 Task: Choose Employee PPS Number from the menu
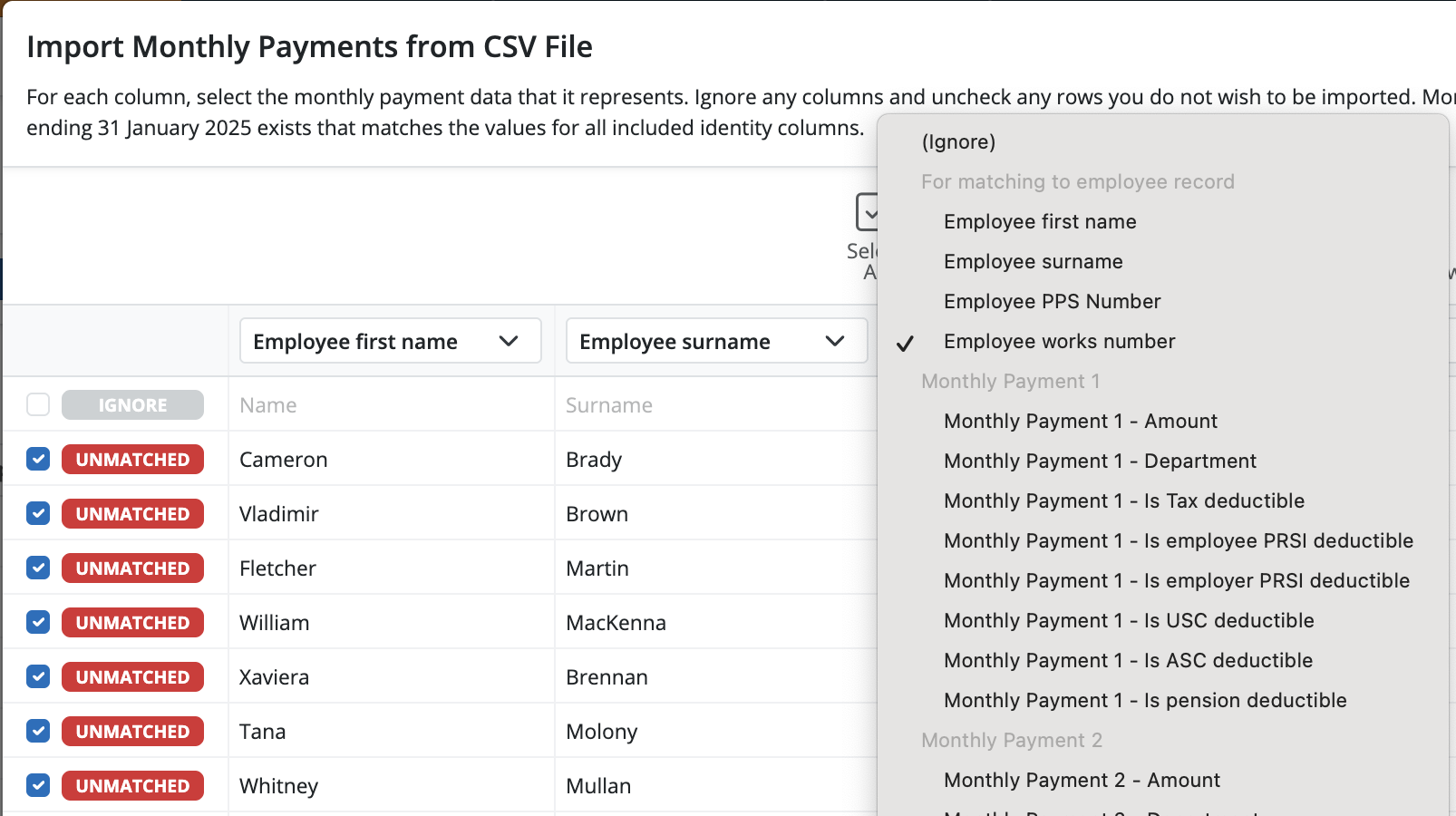tap(1053, 301)
